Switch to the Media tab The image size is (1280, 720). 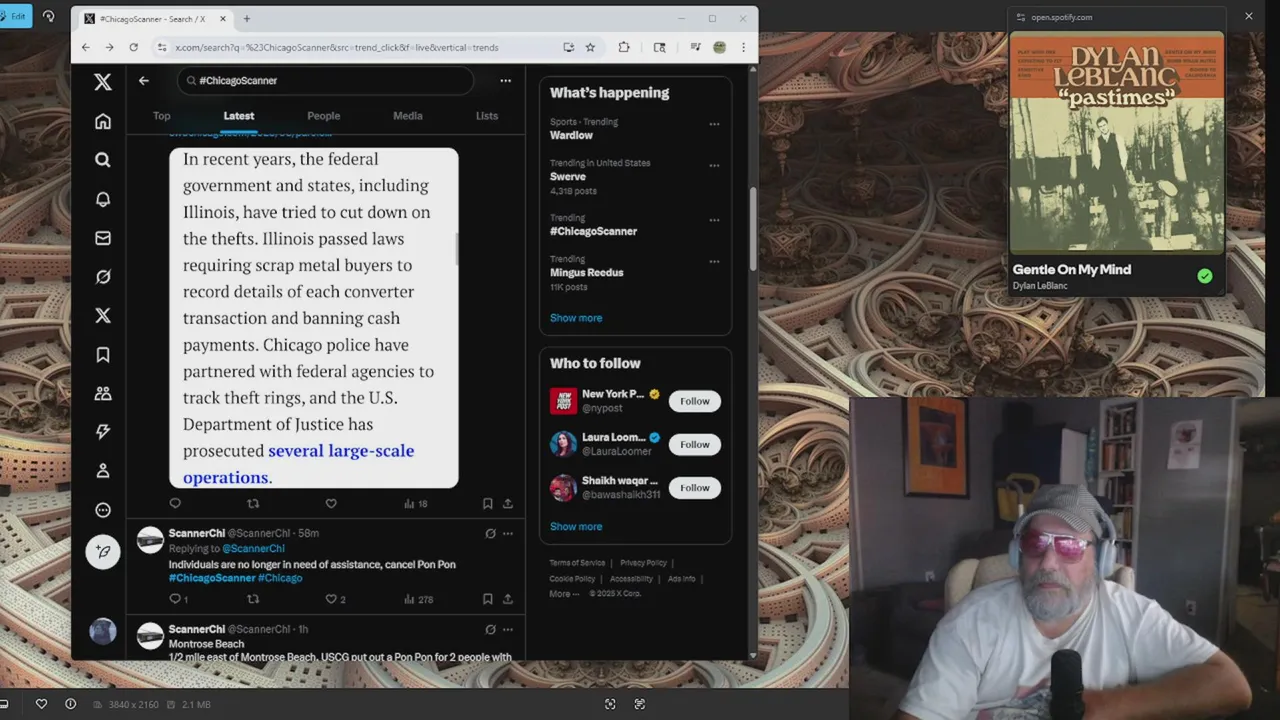coord(408,116)
